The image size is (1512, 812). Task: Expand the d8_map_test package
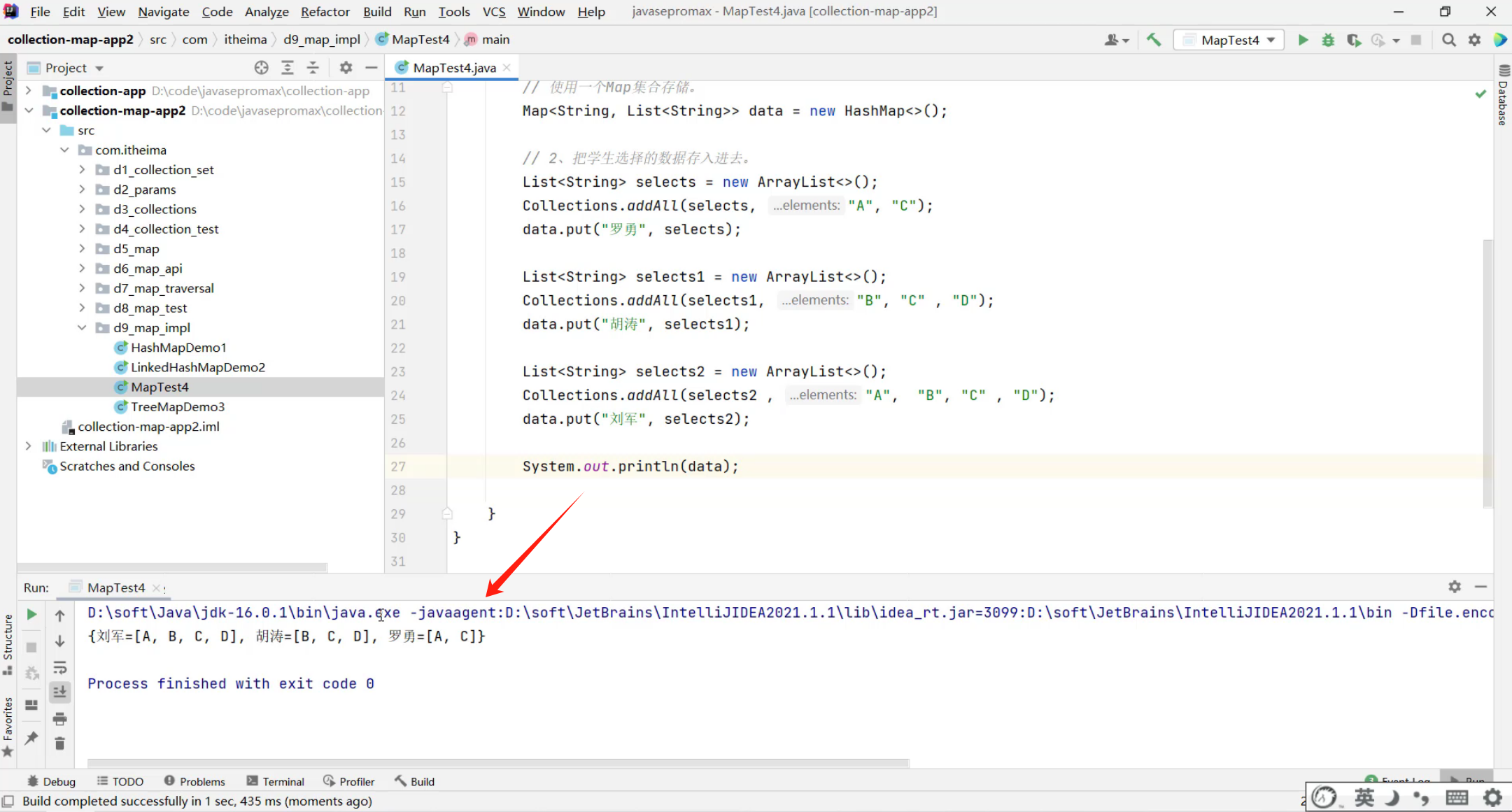pos(82,308)
